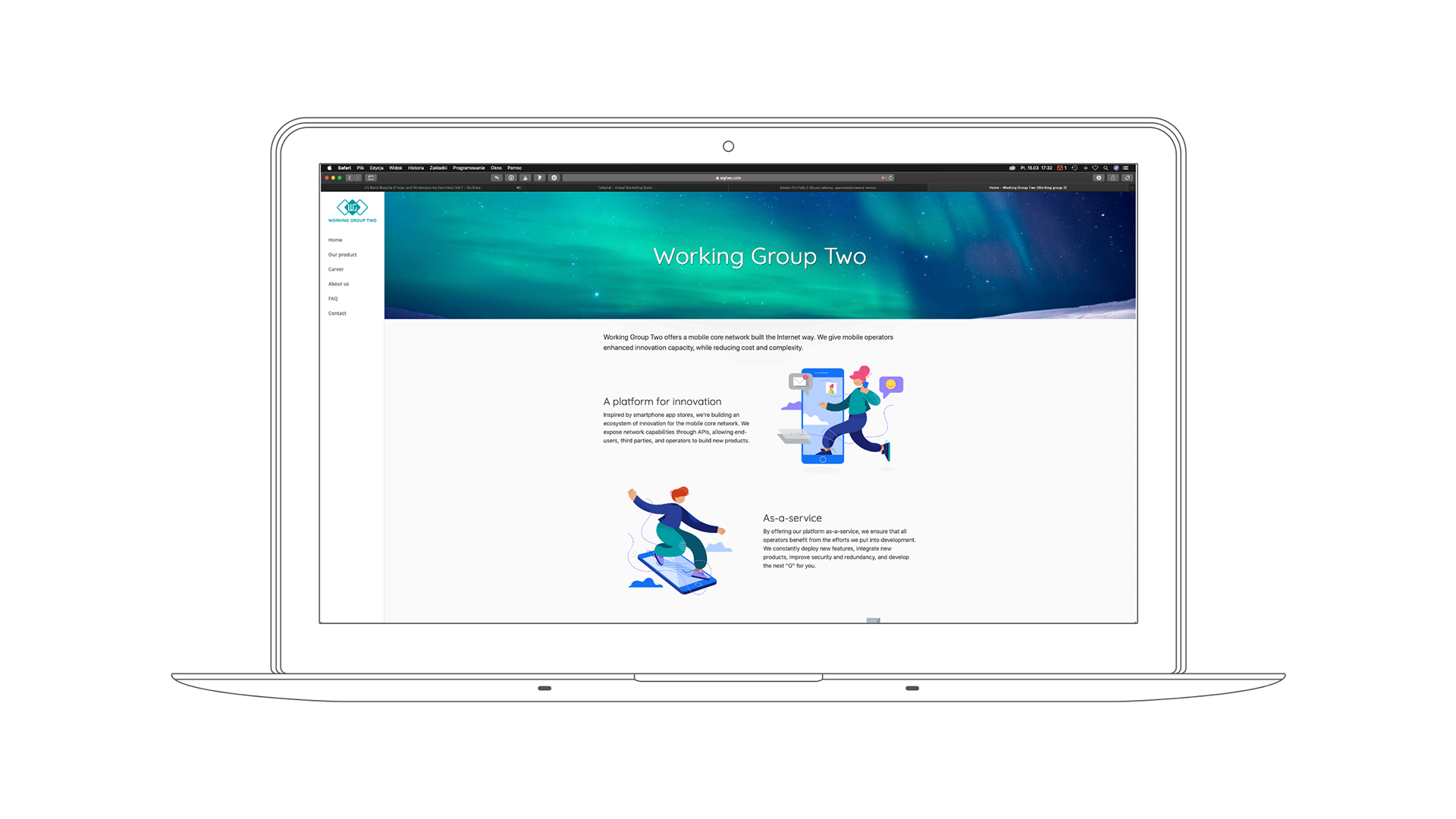Image resolution: width=1456 pixels, height=819 pixels.
Task: Click the speaker icon on the YouTube tab
Action: tap(519, 187)
